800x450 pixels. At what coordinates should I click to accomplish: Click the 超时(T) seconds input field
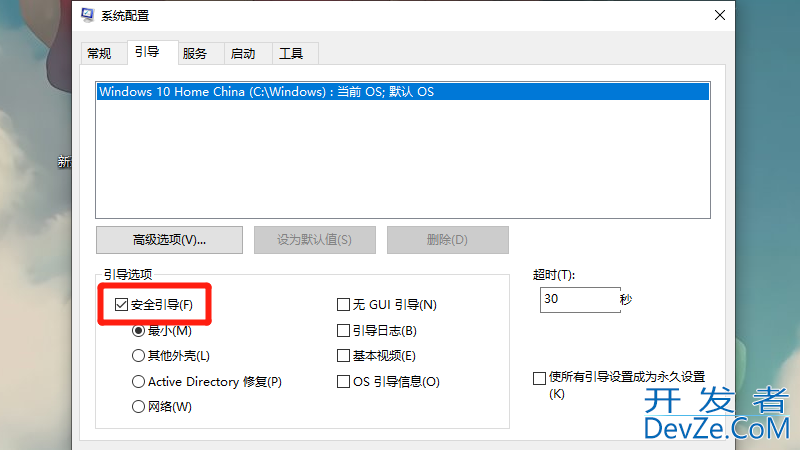pyautogui.click(x=580, y=299)
